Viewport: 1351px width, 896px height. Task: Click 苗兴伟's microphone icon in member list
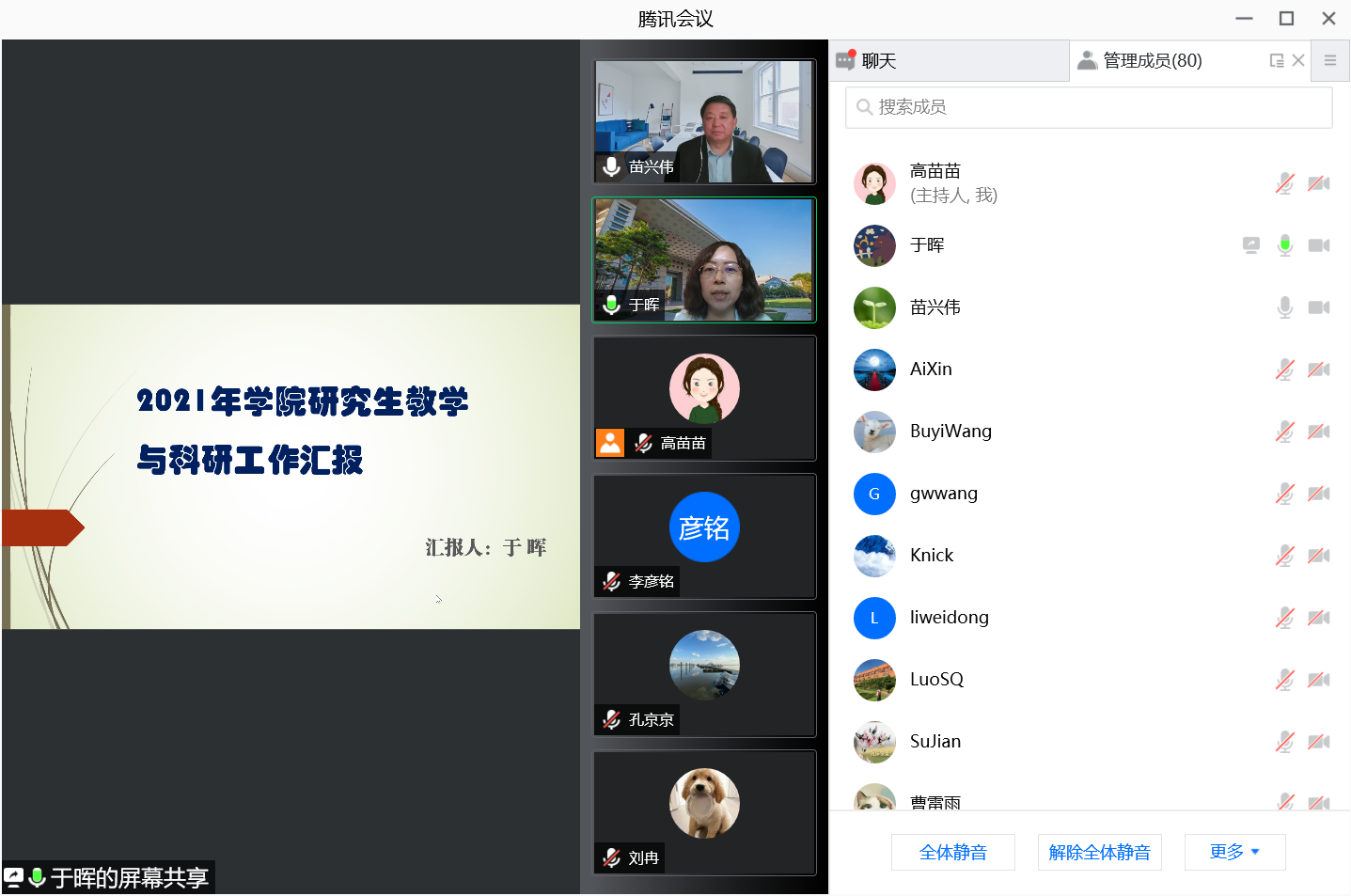pyautogui.click(x=1284, y=307)
